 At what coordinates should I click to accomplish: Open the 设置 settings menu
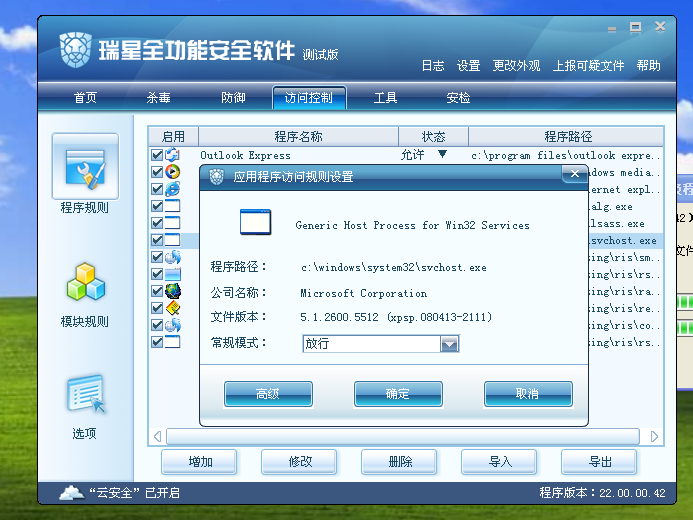[x=468, y=66]
